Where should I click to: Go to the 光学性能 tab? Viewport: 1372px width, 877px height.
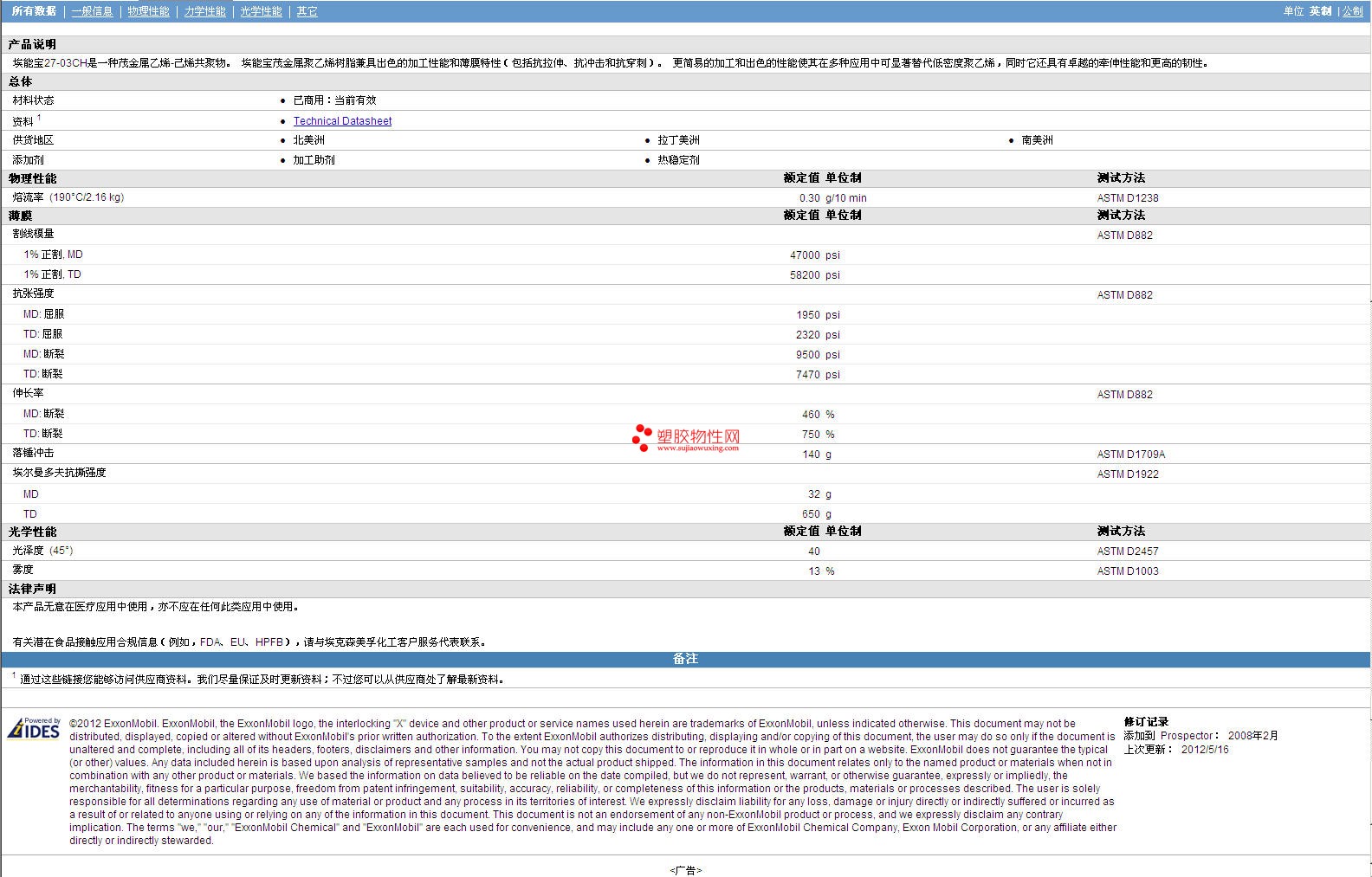(261, 11)
